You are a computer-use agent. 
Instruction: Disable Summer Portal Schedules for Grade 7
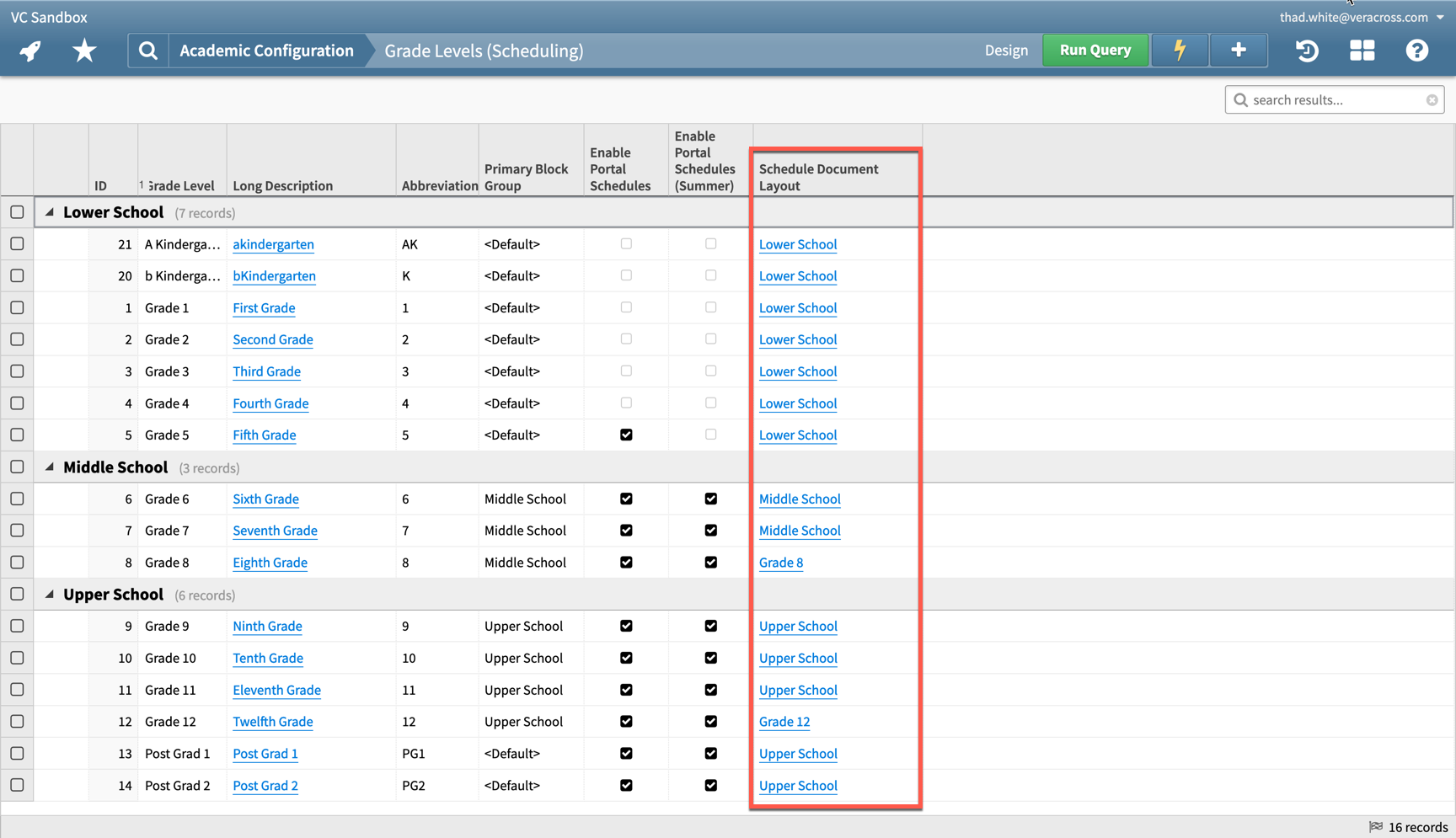click(x=710, y=531)
